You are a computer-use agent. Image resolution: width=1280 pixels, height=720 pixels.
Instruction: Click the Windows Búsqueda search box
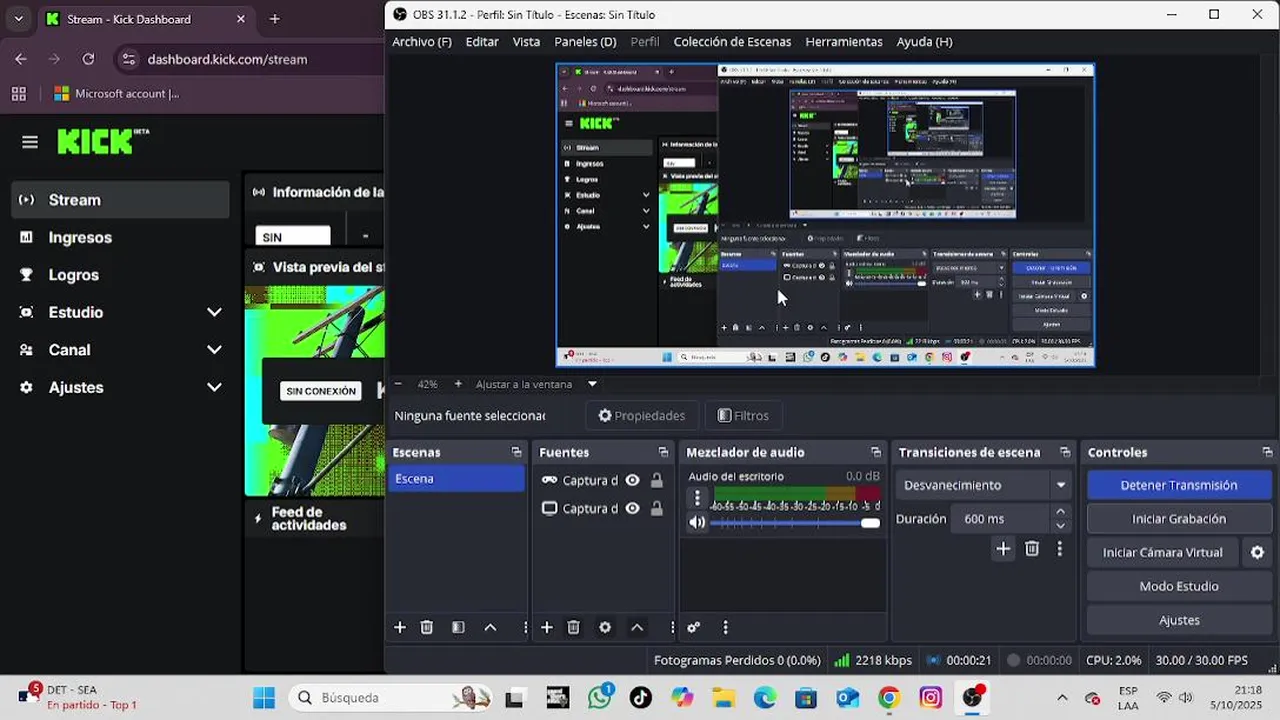393,697
